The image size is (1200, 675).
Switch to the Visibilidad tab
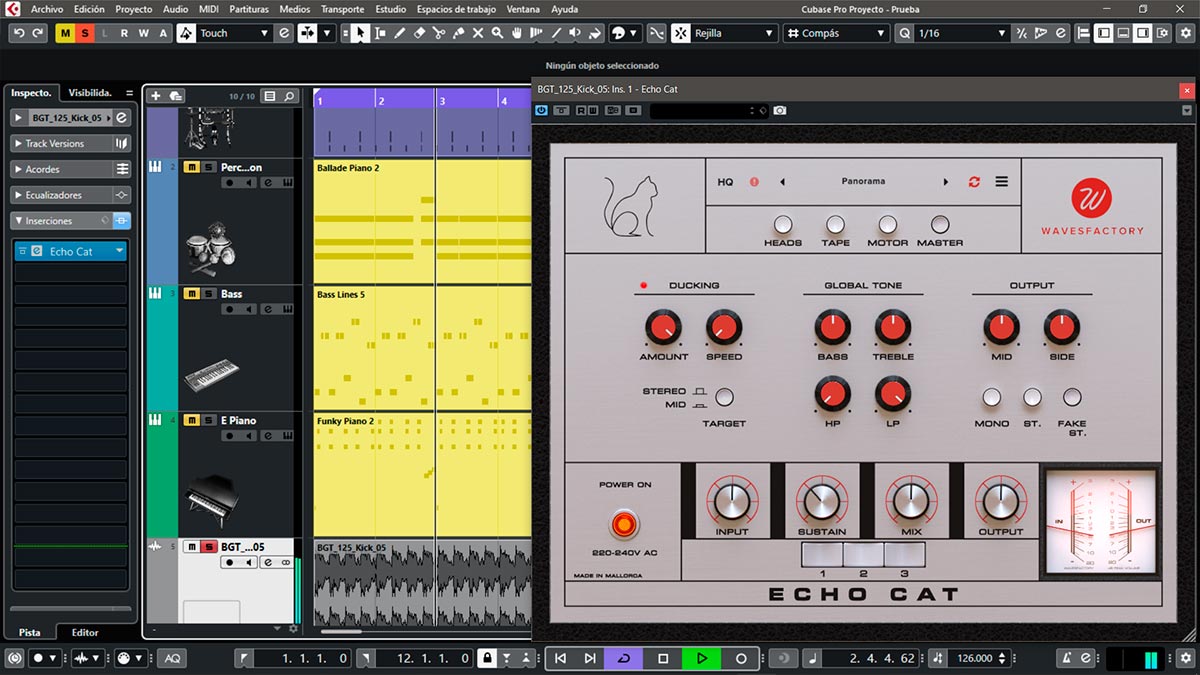point(90,93)
